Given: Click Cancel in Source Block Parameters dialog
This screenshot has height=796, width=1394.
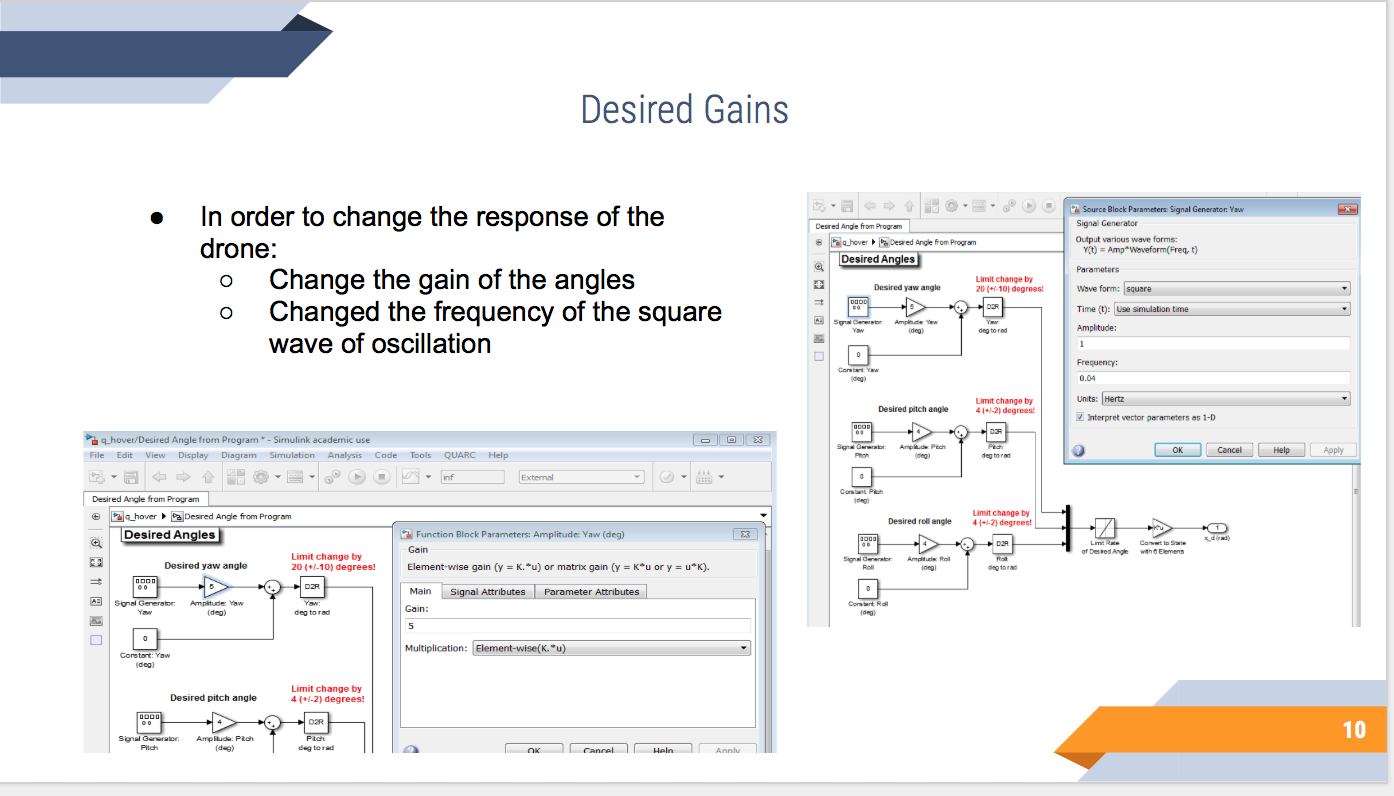Looking at the screenshot, I should [x=1229, y=450].
